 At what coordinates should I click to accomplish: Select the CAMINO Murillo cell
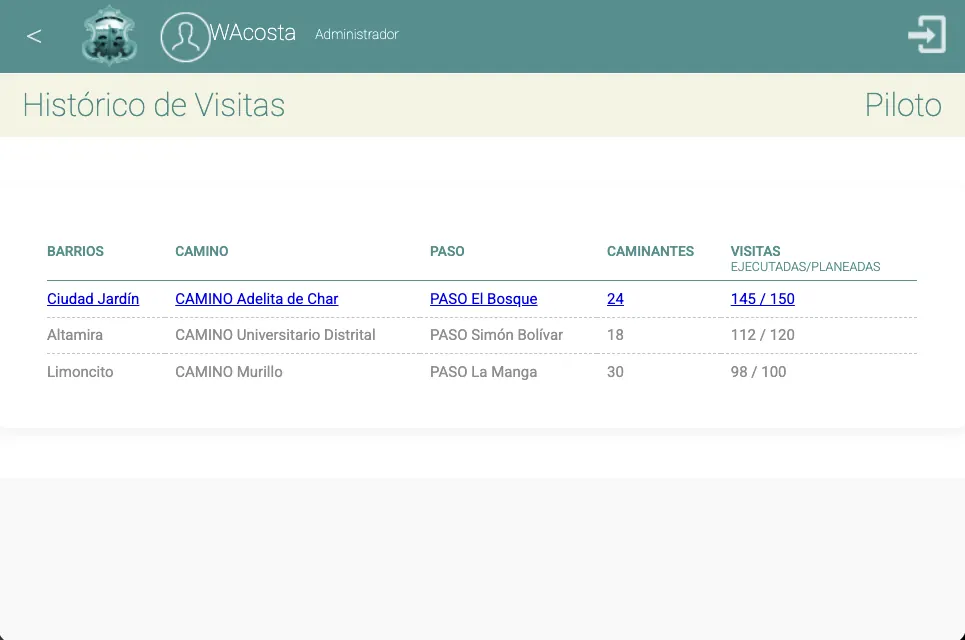(x=229, y=372)
